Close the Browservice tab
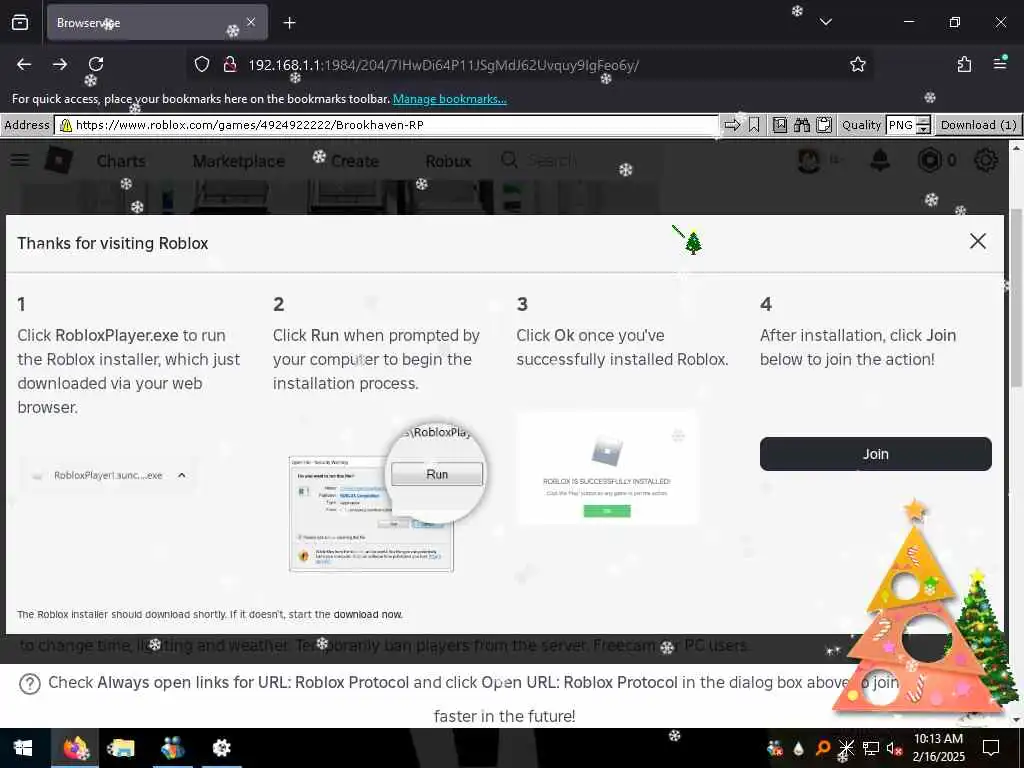Screen dimensions: 1024x768 251,22
